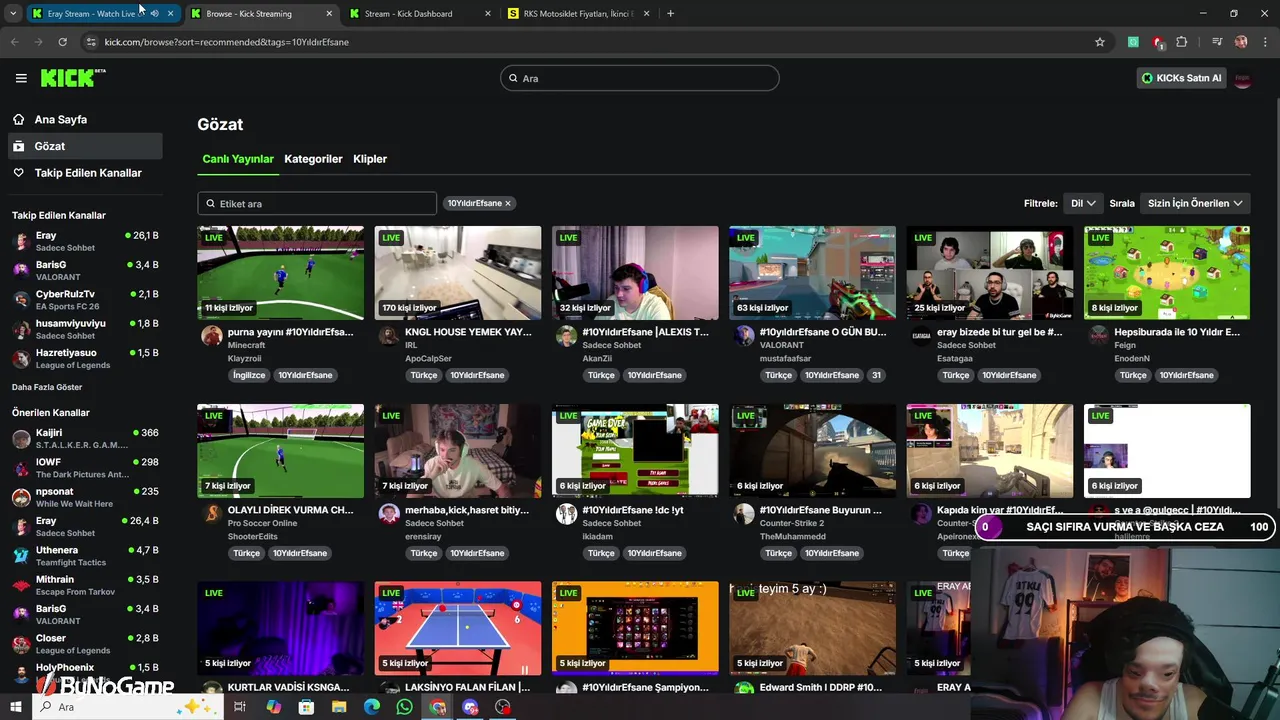
Task: Click Türkçe tag under KNGL HOUSE stream
Action: tap(424, 375)
